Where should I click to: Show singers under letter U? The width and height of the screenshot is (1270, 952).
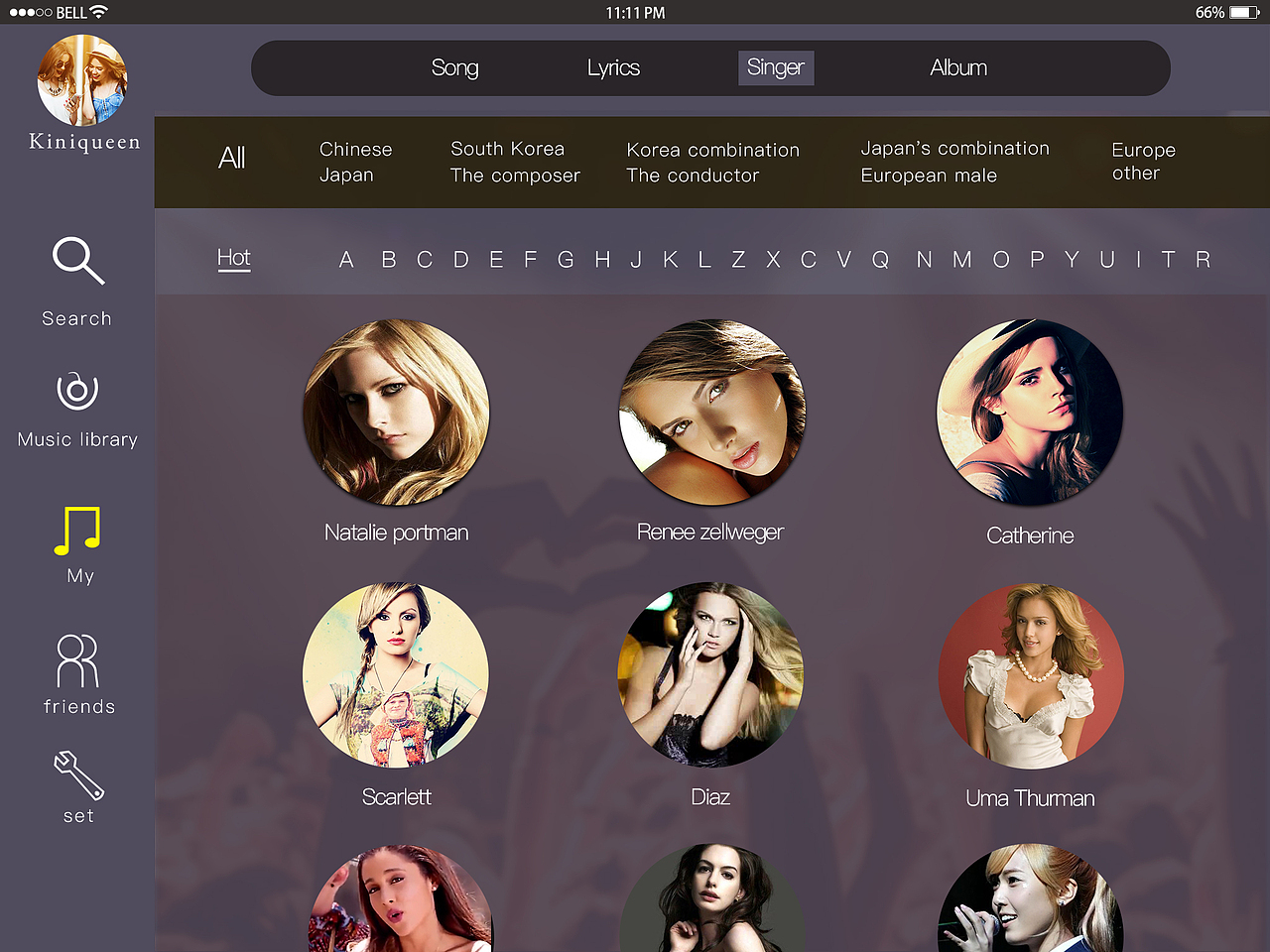1107,260
